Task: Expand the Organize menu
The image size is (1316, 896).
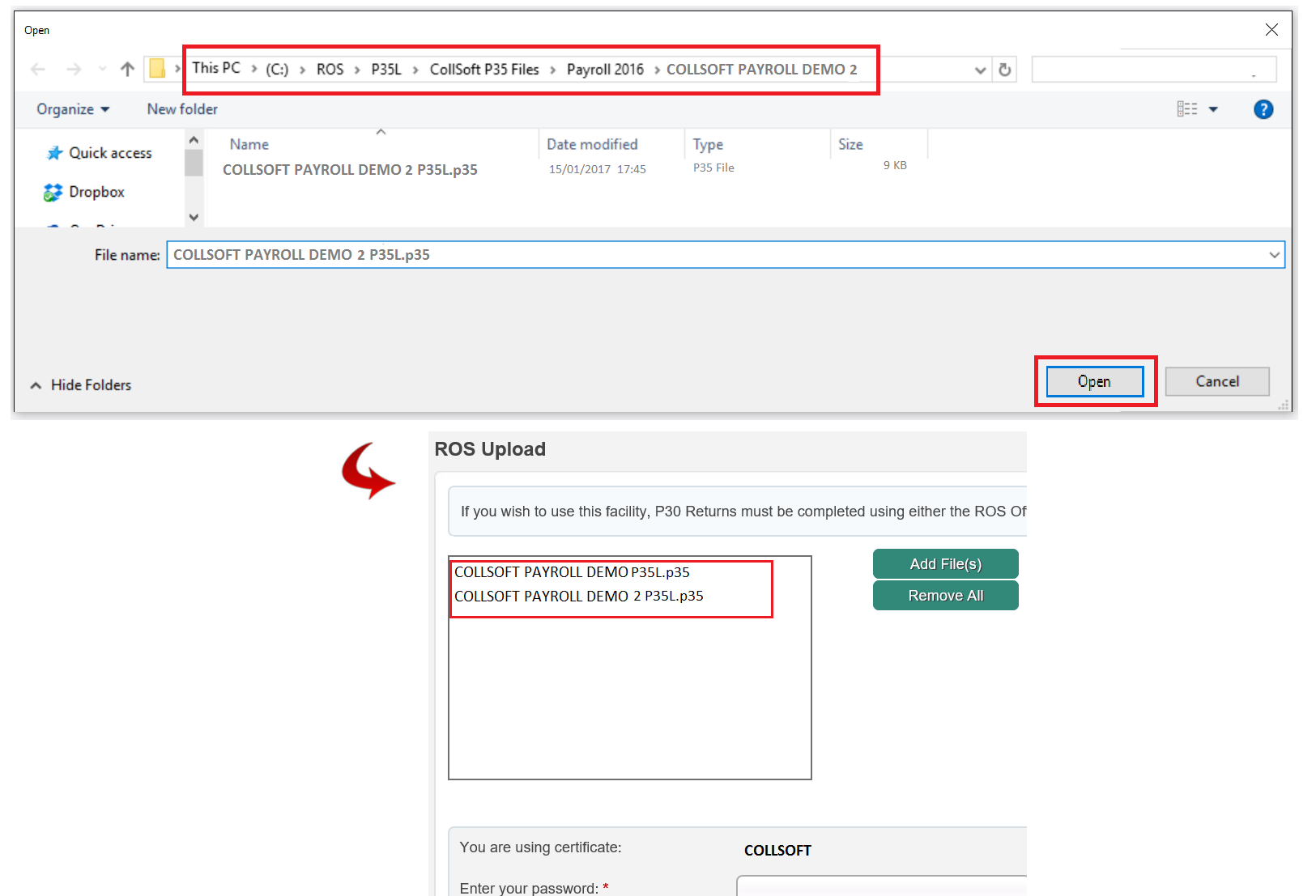Action: click(72, 109)
